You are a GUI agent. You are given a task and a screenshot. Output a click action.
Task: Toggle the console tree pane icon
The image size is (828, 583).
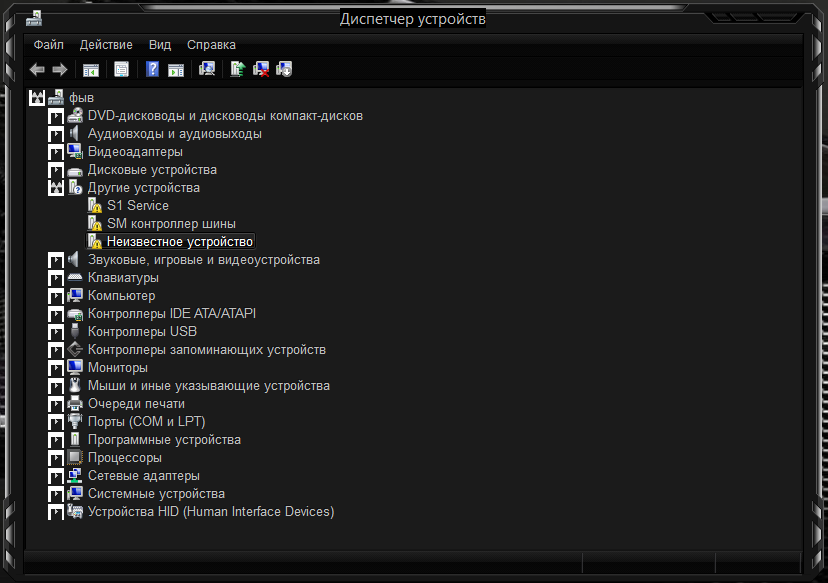coord(91,69)
